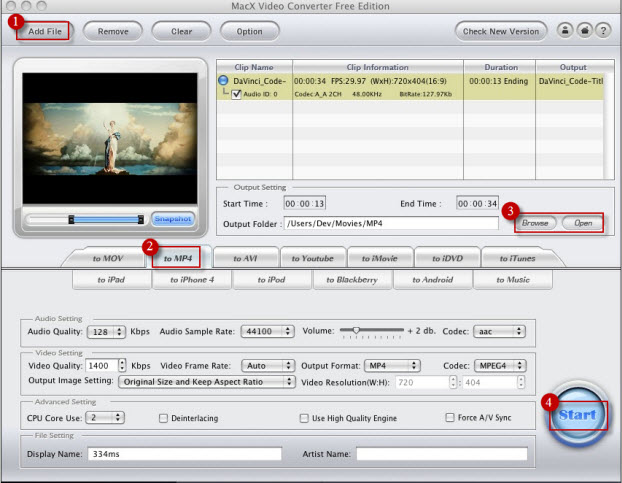Click the video preview thumbnail
This screenshot has width=622, height=483.
tap(110, 138)
